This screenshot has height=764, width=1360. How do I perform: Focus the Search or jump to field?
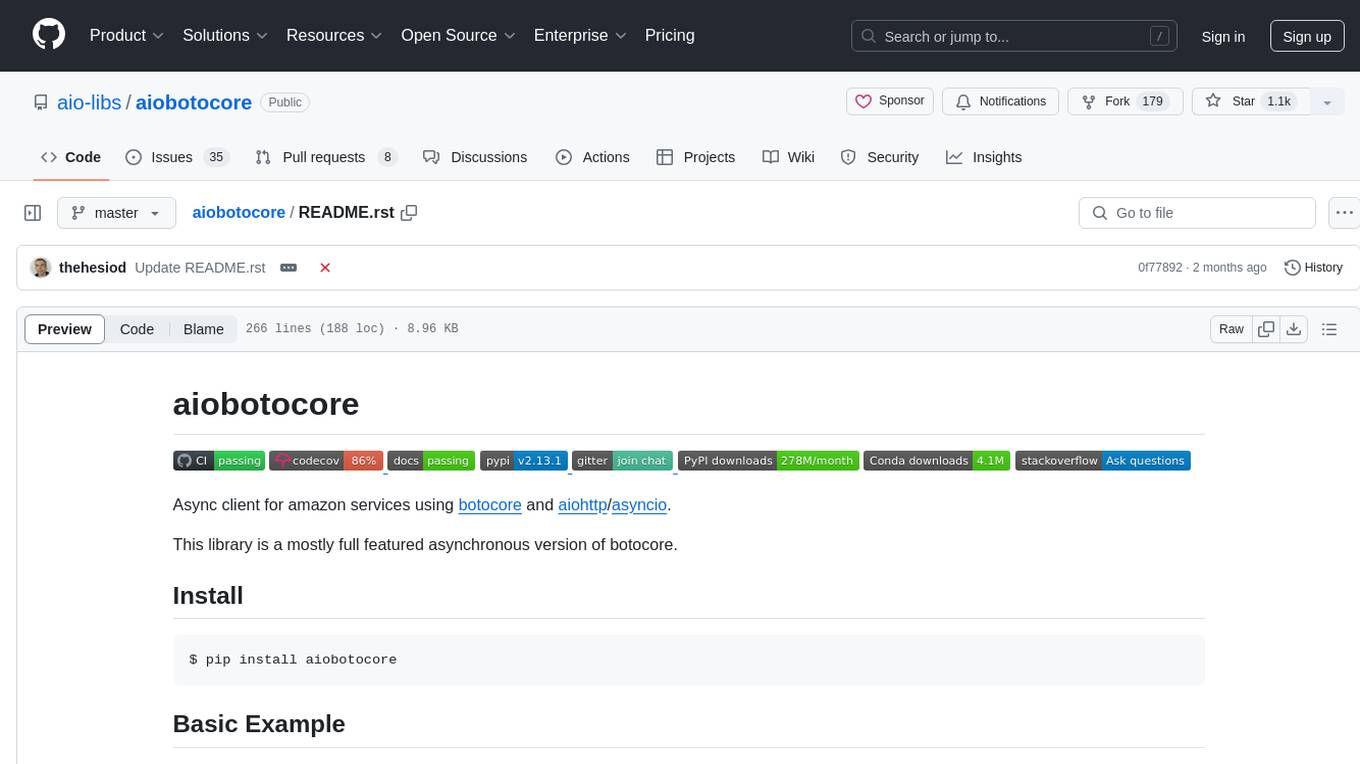click(1016, 36)
